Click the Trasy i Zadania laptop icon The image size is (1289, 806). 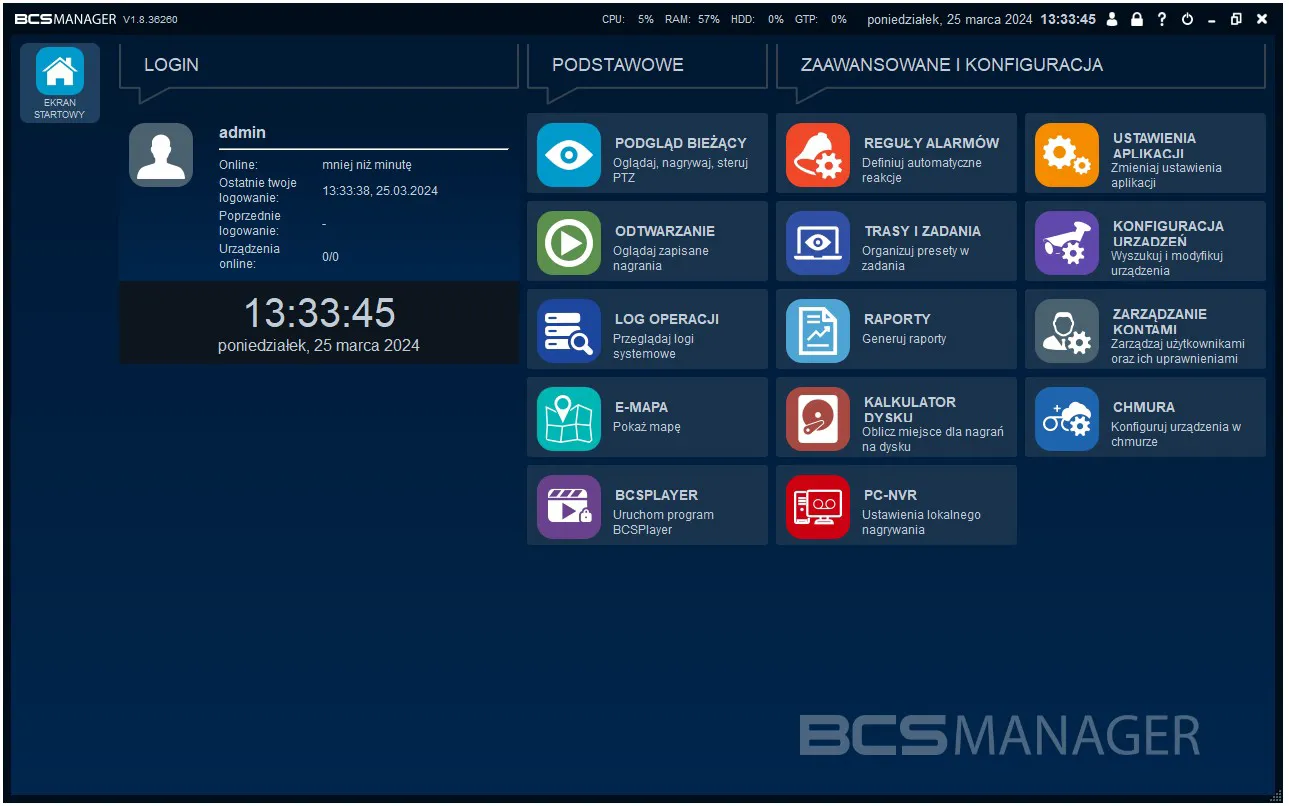(x=818, y=243)
